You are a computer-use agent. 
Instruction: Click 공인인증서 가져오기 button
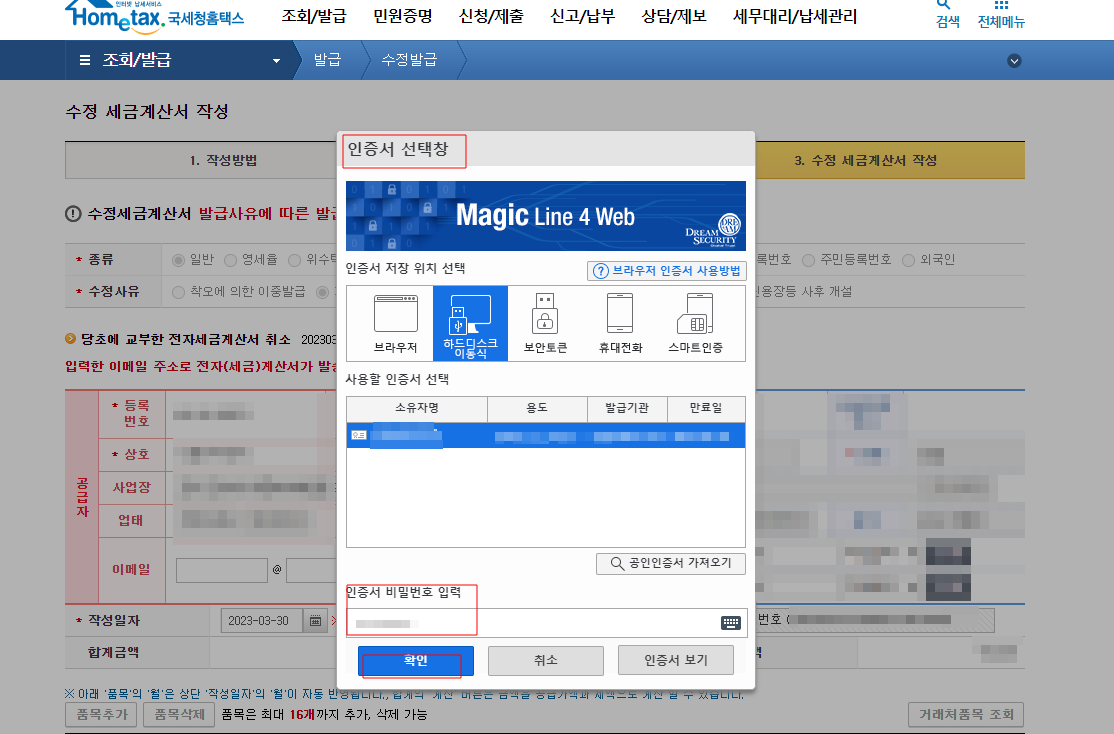pyautogui.click(x=671, y=563)
